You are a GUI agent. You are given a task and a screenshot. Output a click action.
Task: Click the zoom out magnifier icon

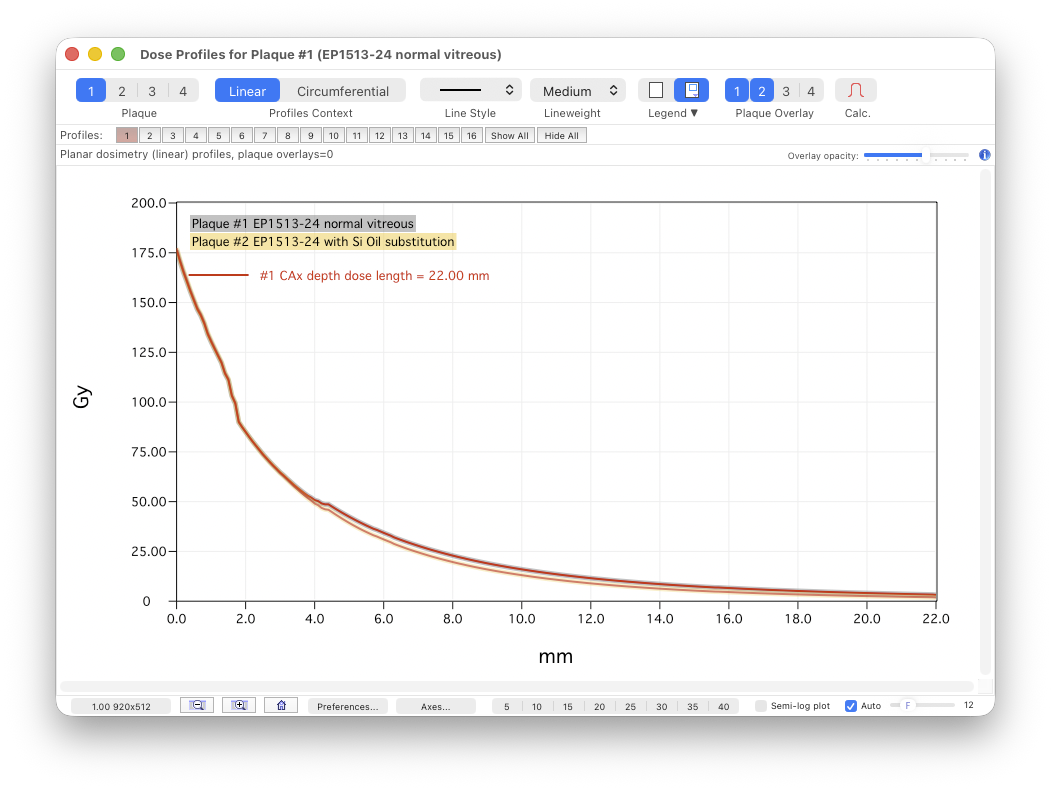(197, 705)
